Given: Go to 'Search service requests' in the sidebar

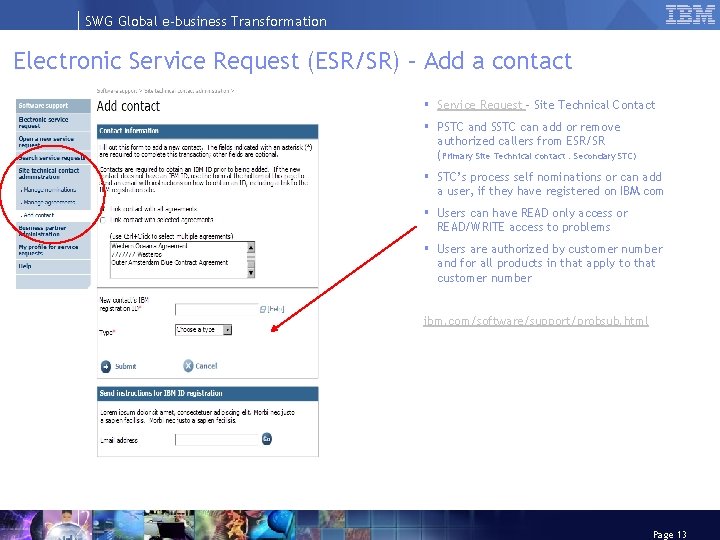Looking at the screenshot, I should coord(53,158).
